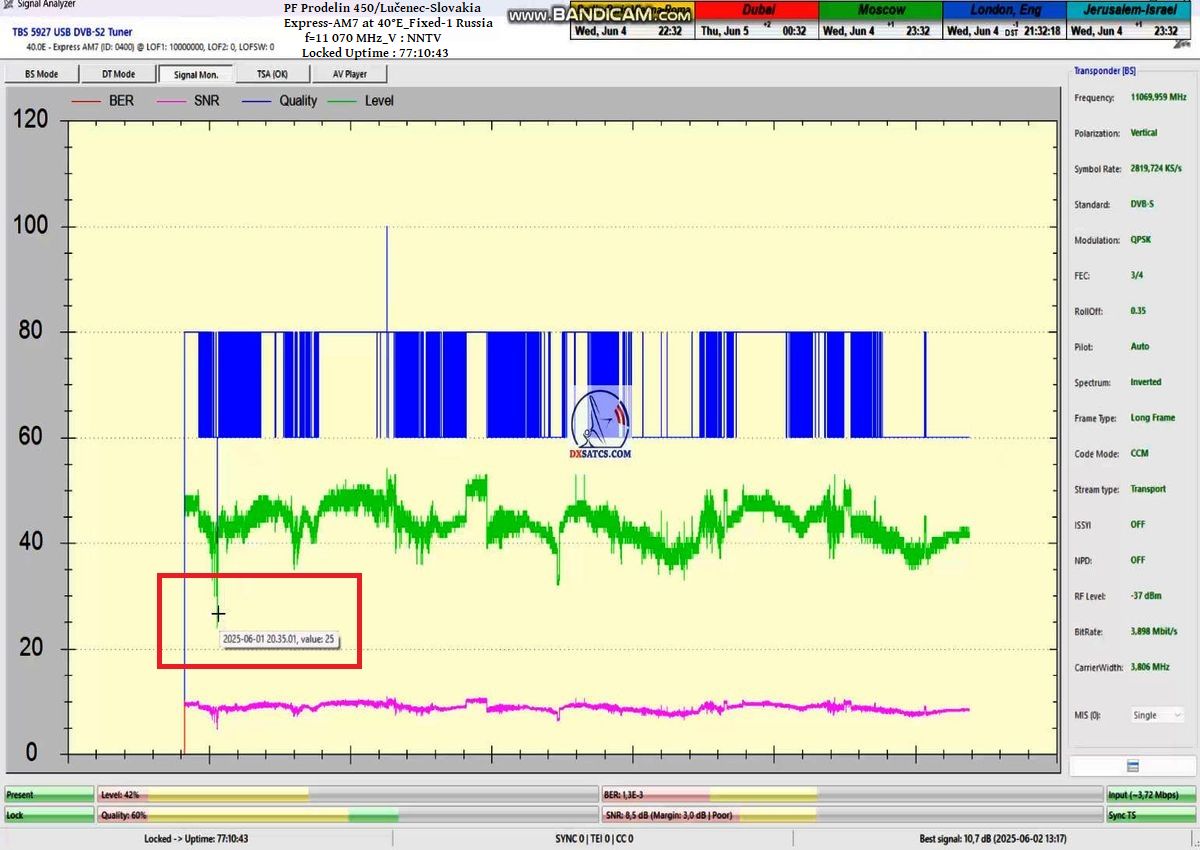Click the BER 1,3E-3 indicator bar

pos(849,795)
